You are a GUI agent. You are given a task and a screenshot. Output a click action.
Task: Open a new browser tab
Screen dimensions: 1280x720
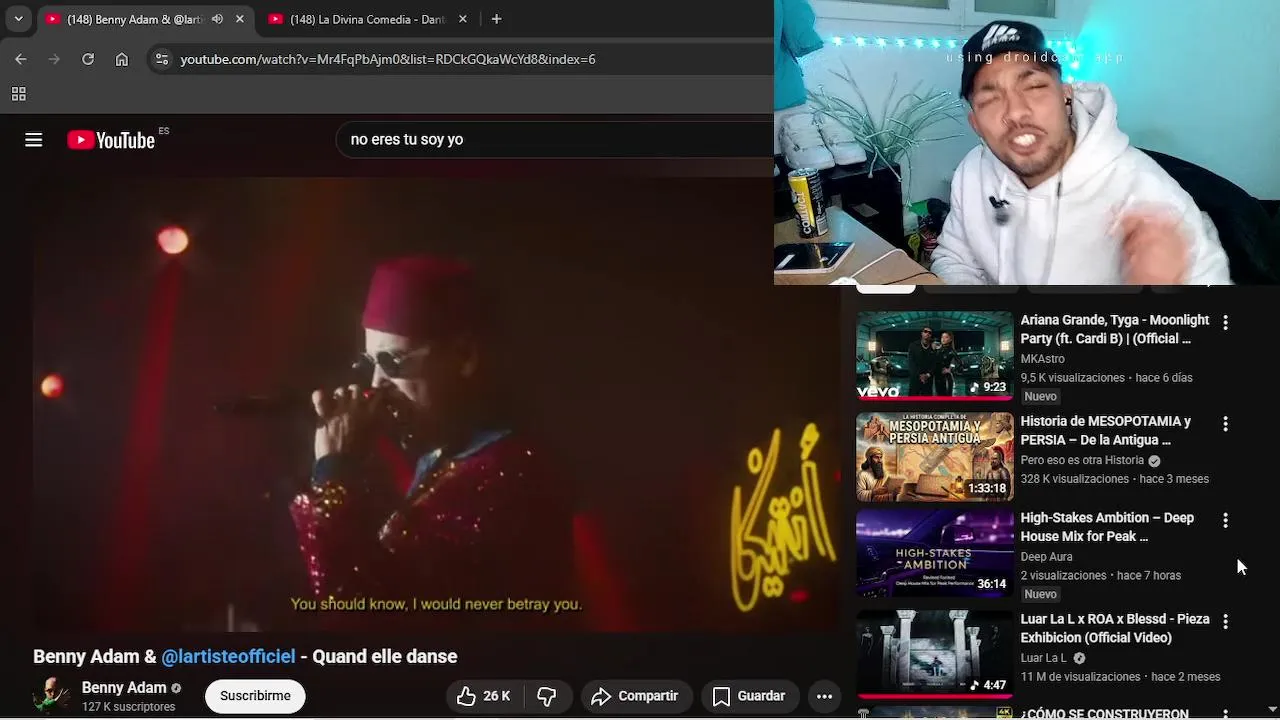coord(496,19)
